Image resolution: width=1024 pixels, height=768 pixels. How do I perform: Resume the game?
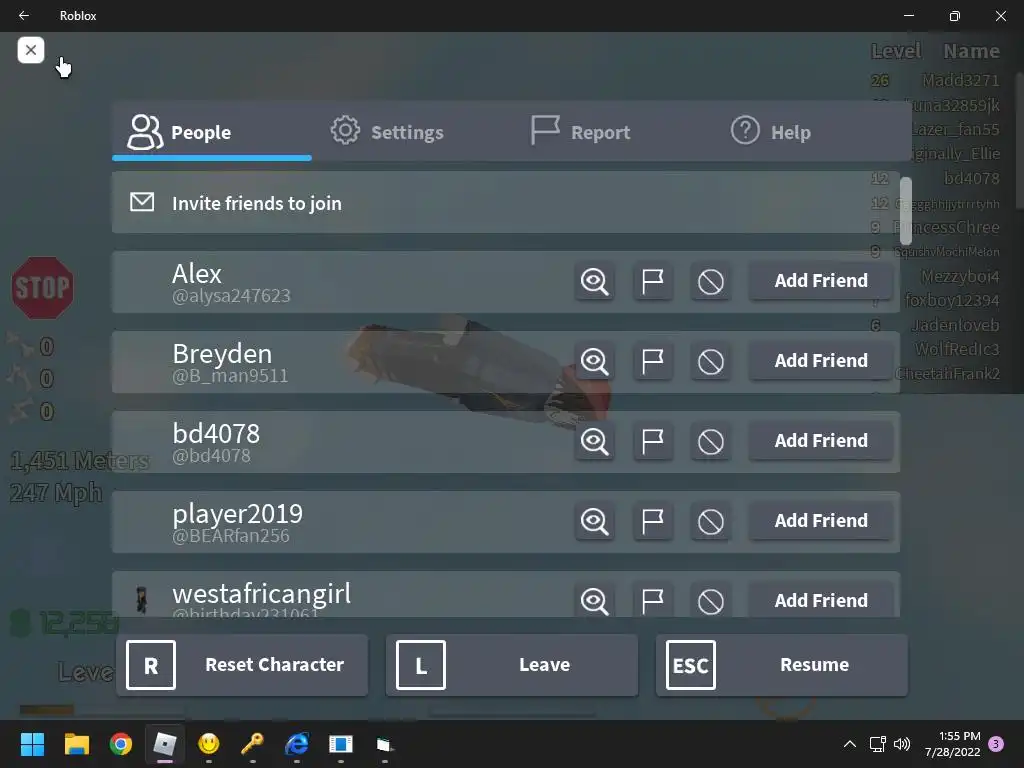point(782,665)
